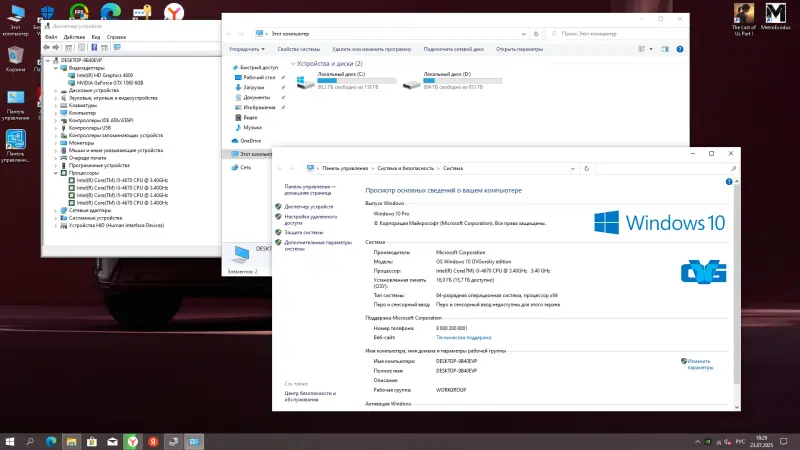Viewport: 800px width, 450px height.
Task: Click the D: drive free space bar
Action: pos(462,81)
